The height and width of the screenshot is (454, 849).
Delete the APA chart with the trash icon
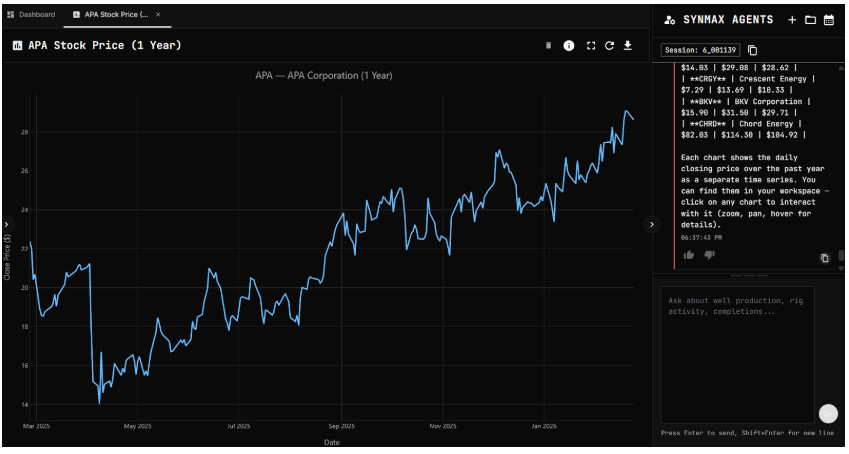tap(548, 46)
